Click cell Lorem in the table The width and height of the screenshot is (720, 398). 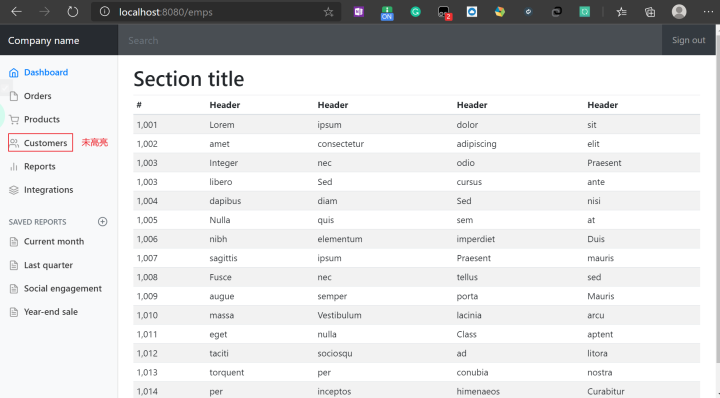click(x=222, y=125)
